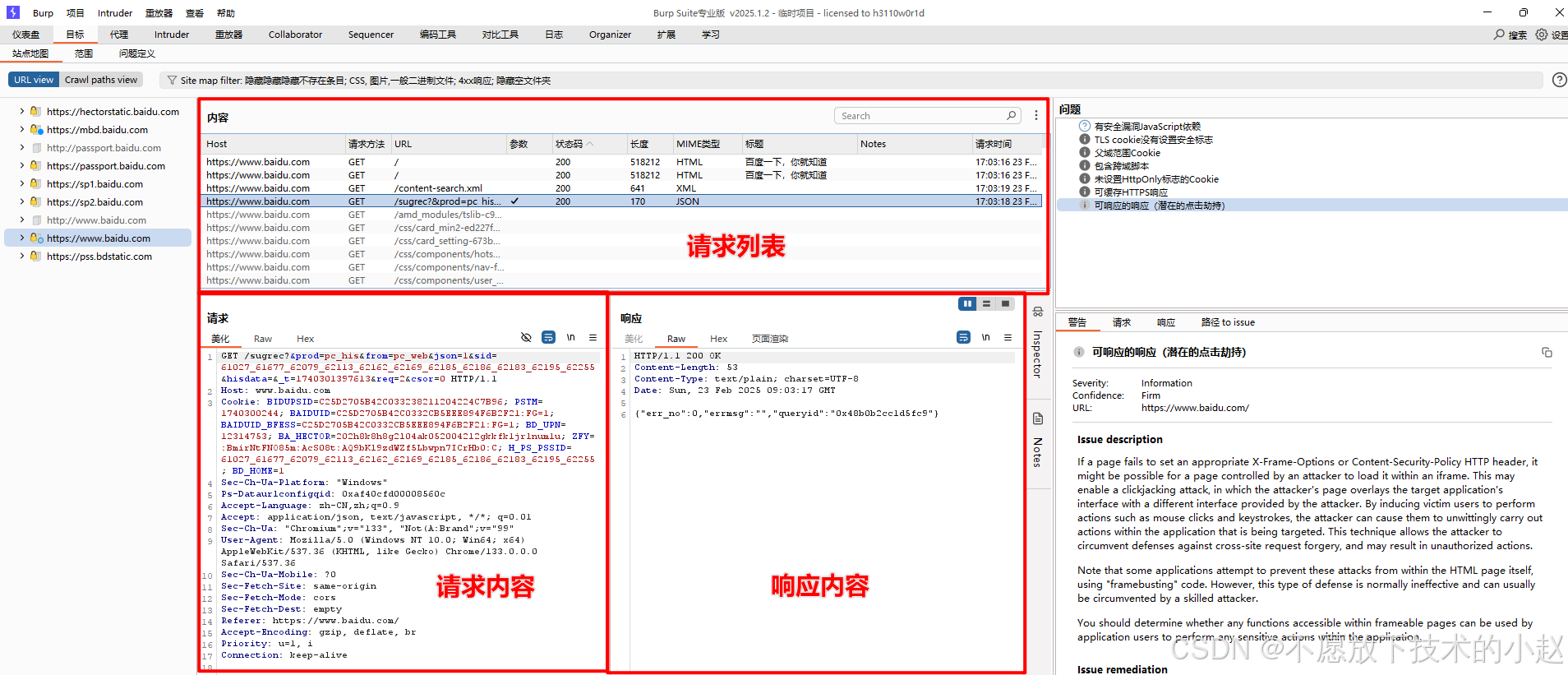Screen dimensions: 1568x675
Task: Open 页面渲染 tab in response panel
Action: point(770,339)
